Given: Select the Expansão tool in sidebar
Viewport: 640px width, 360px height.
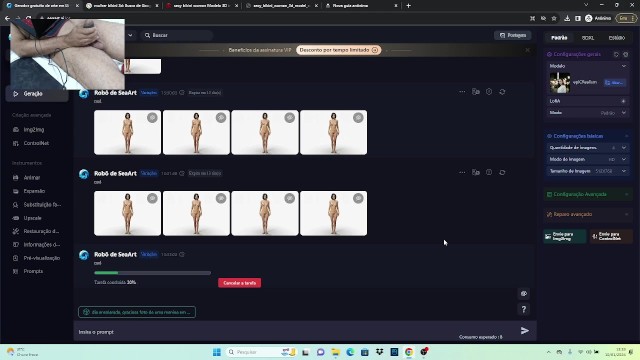Looking at the screenshot, I should point(34,191).
